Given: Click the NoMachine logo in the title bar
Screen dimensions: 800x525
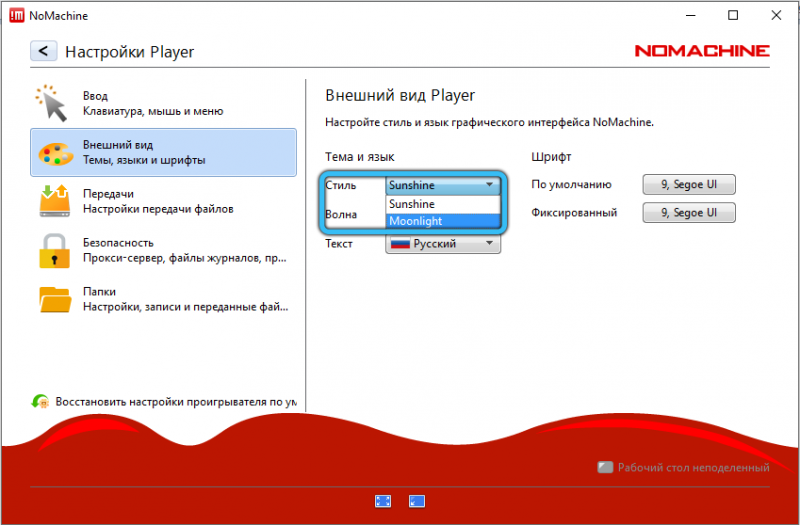Looking at the screenshot, I should [17, 16].
